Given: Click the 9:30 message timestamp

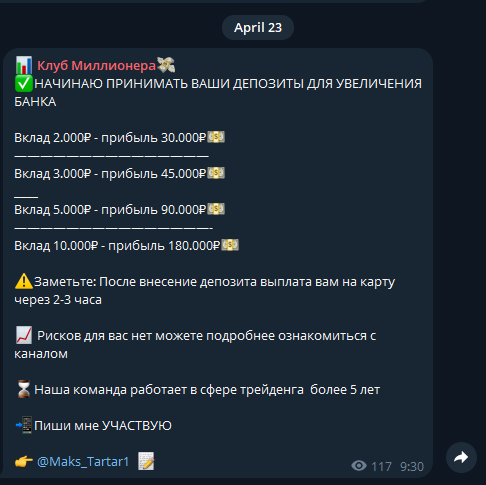Looking at the screenshot, I should click(x=412, y=467).
